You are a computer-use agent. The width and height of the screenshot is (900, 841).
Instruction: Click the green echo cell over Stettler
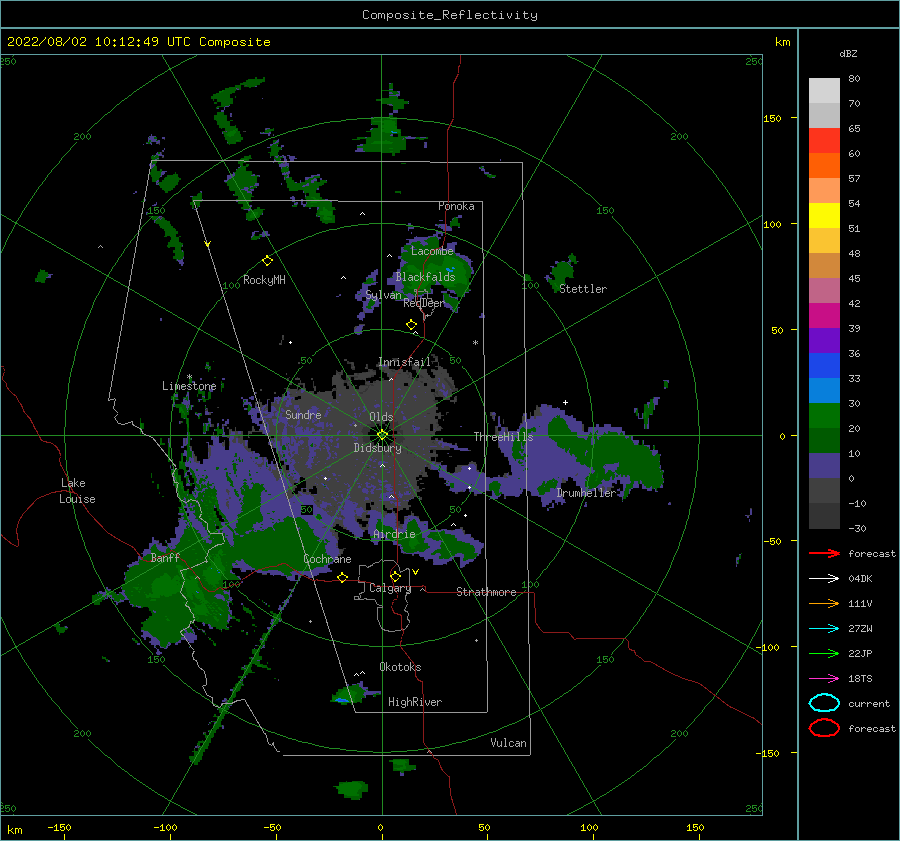(x=562, y=272)
